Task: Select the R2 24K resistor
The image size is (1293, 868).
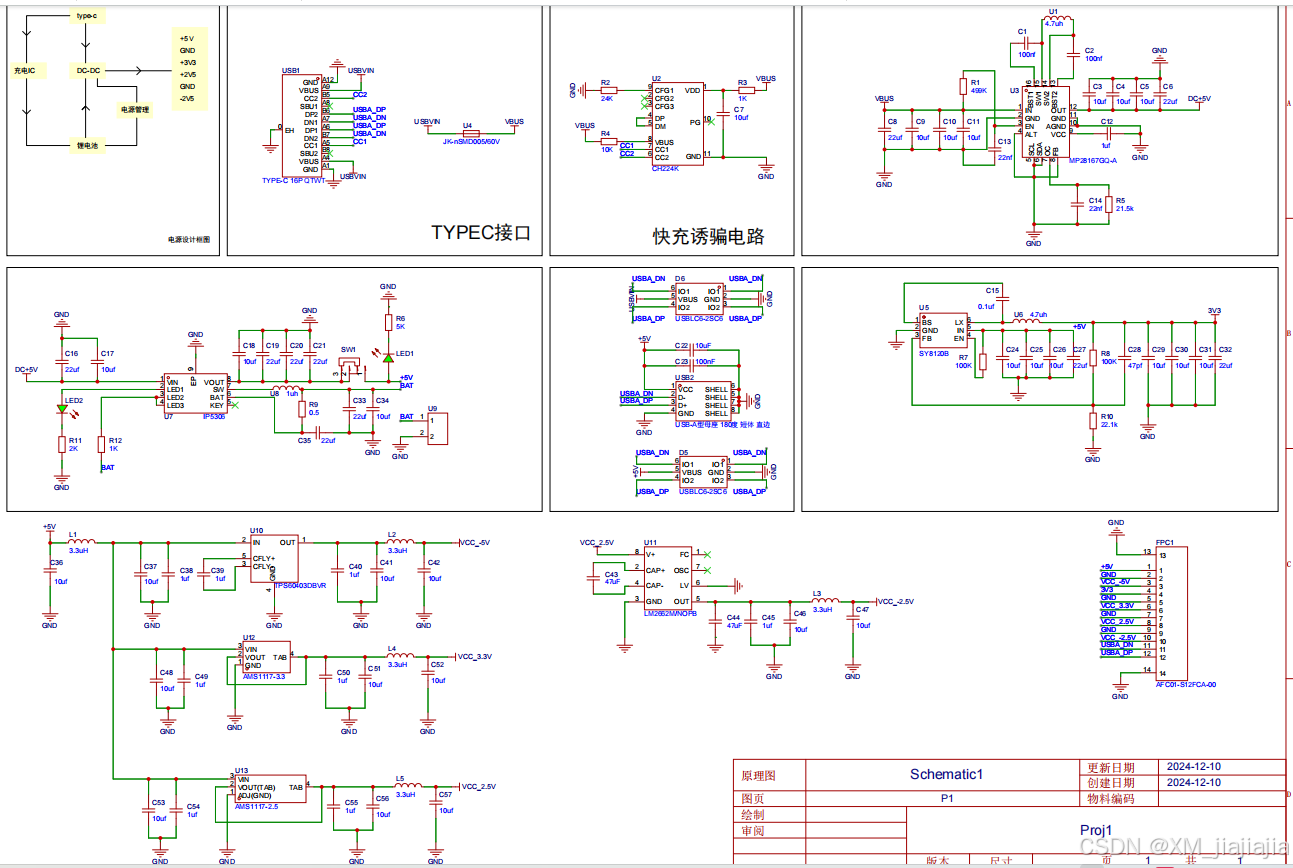Action: click(x=607, y=90)
